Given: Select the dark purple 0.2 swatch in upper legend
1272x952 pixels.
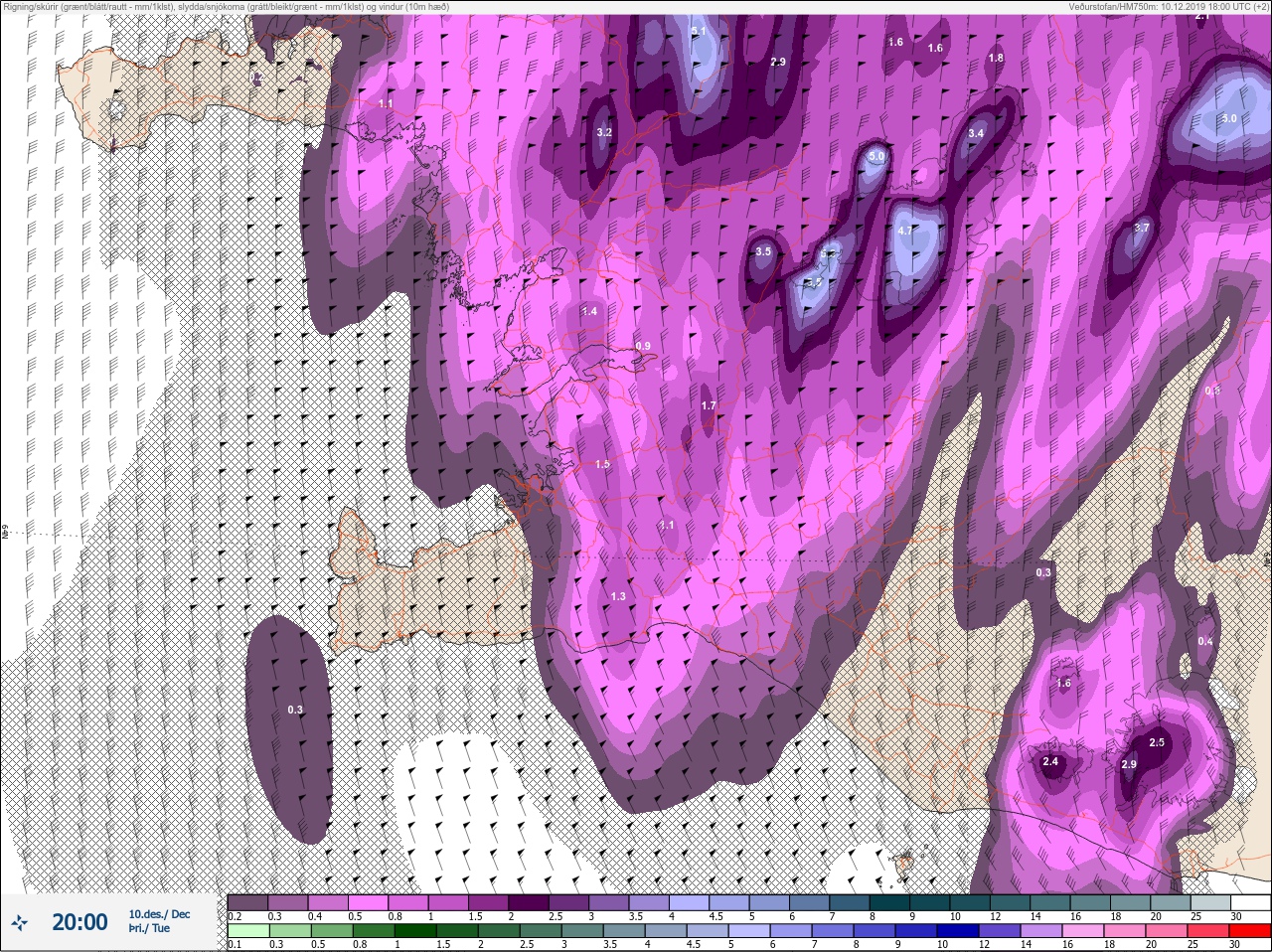Looking at the screenshot, I should click(x=247, y=902).
